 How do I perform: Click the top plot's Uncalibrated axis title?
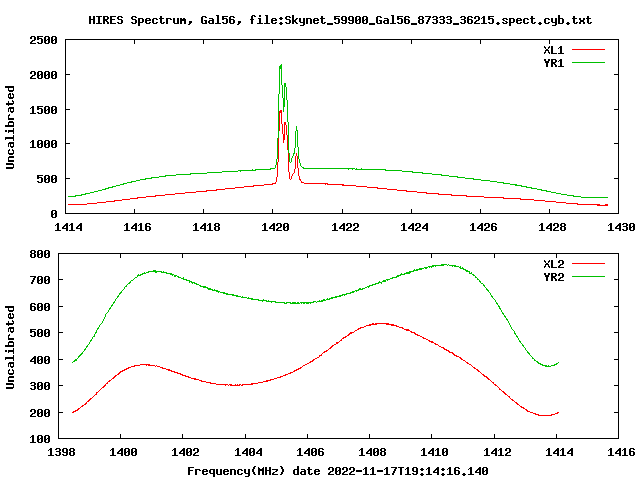click(10, 127)
